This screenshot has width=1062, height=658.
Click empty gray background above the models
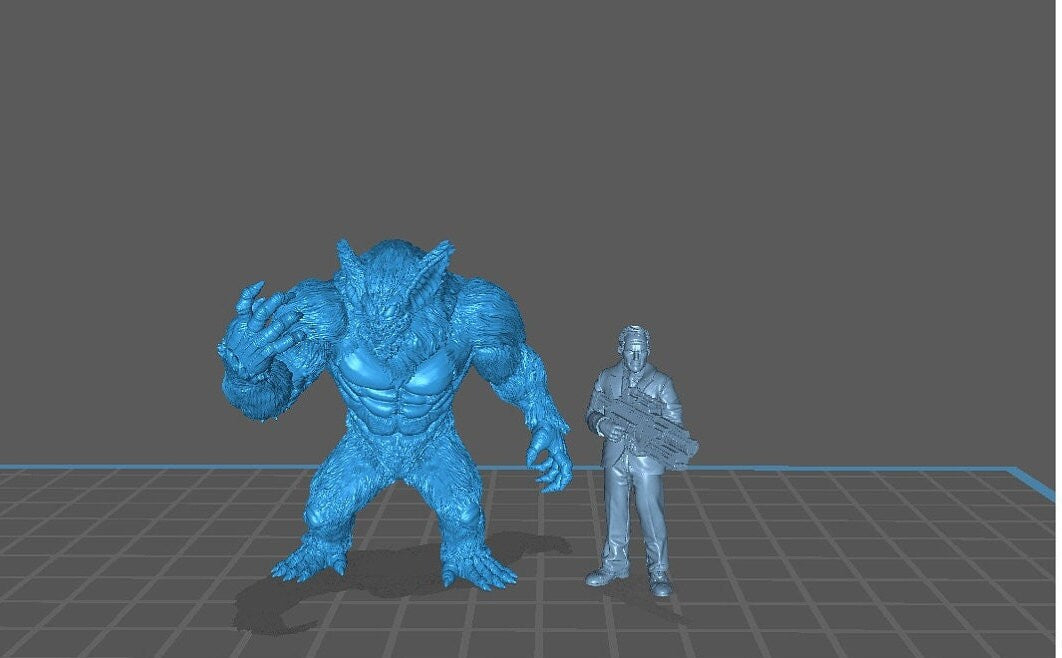coord(530,120)
